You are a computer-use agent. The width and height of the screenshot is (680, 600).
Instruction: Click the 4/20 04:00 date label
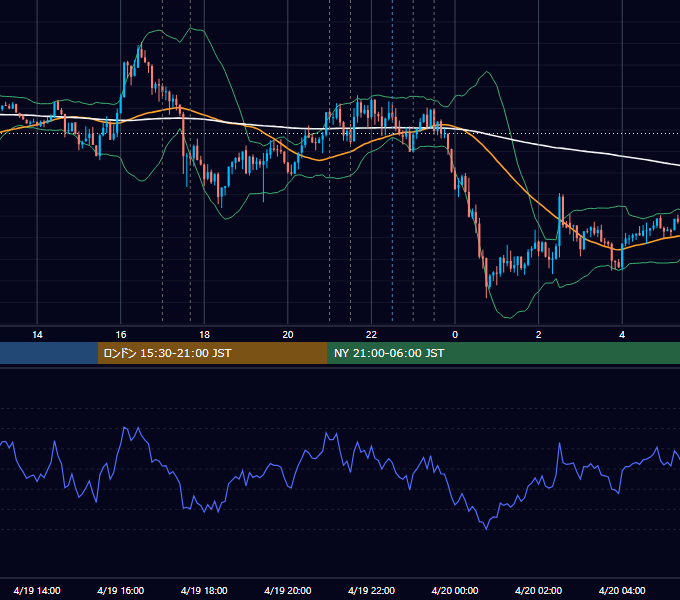coord(622,590)
